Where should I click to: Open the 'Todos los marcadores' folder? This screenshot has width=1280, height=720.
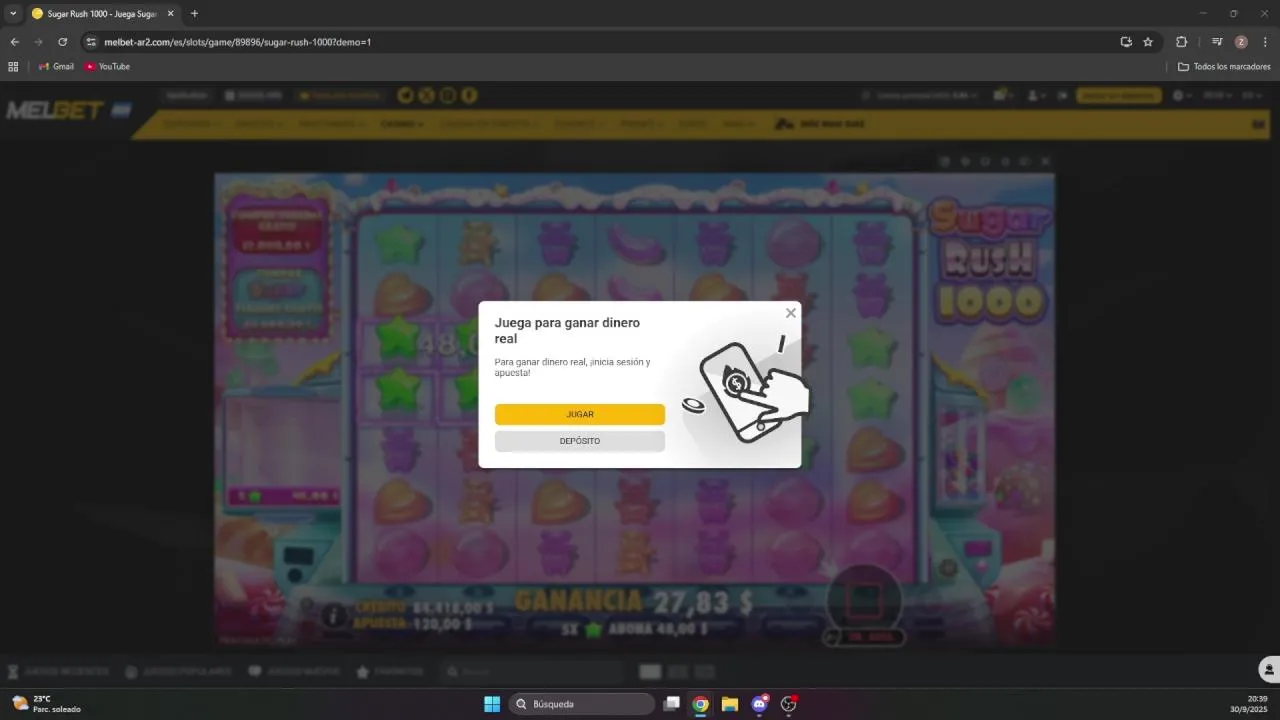click(1224, 66)
